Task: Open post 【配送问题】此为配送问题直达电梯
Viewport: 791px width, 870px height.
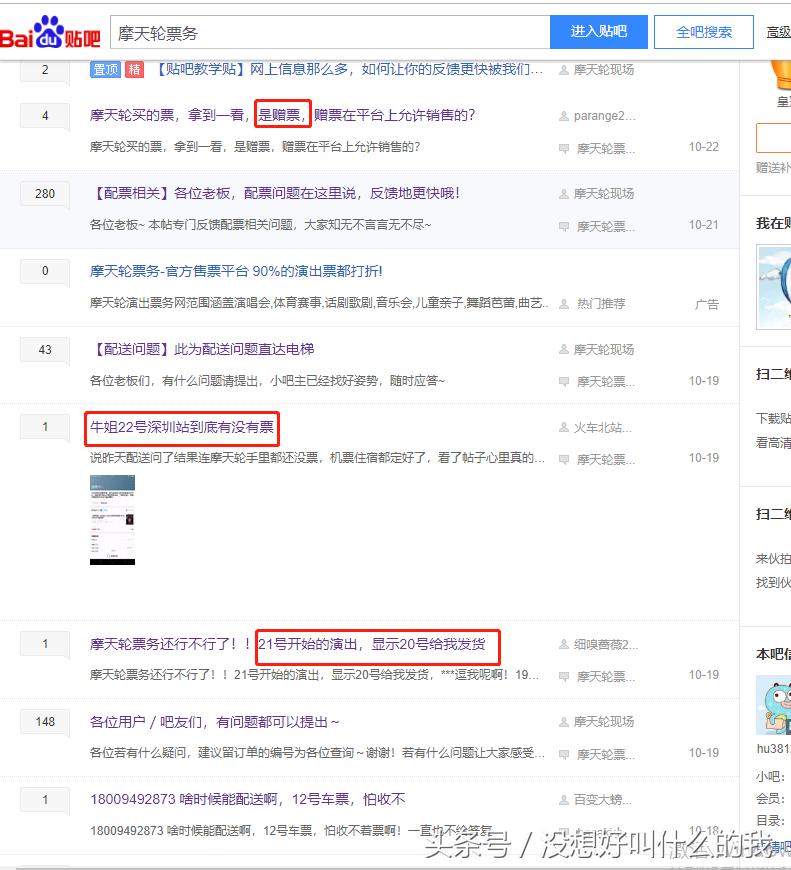Action: [x=202, y=349]
